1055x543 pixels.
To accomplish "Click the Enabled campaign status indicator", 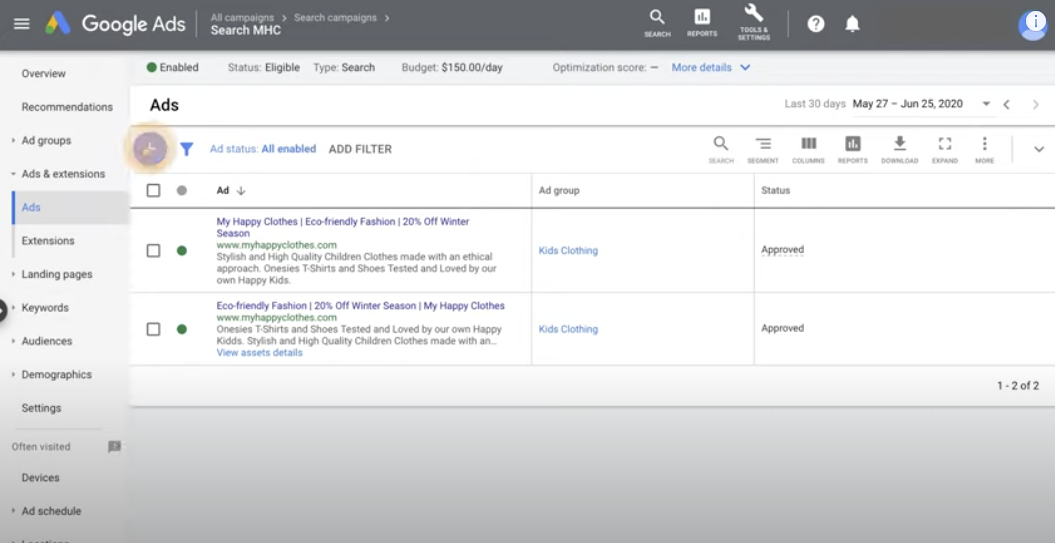I will click(x=172, y=67).
